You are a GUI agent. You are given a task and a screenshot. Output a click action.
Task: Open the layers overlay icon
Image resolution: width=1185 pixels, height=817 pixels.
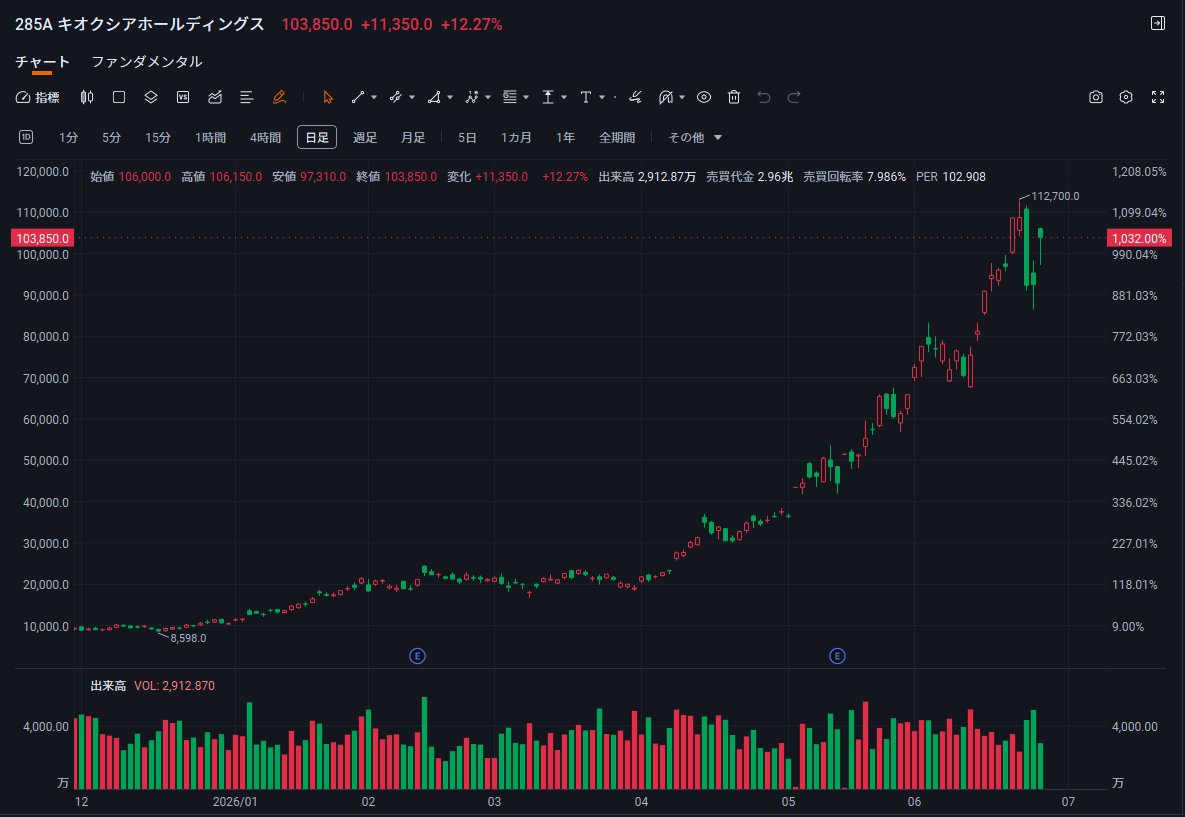(x=150, y=97)
